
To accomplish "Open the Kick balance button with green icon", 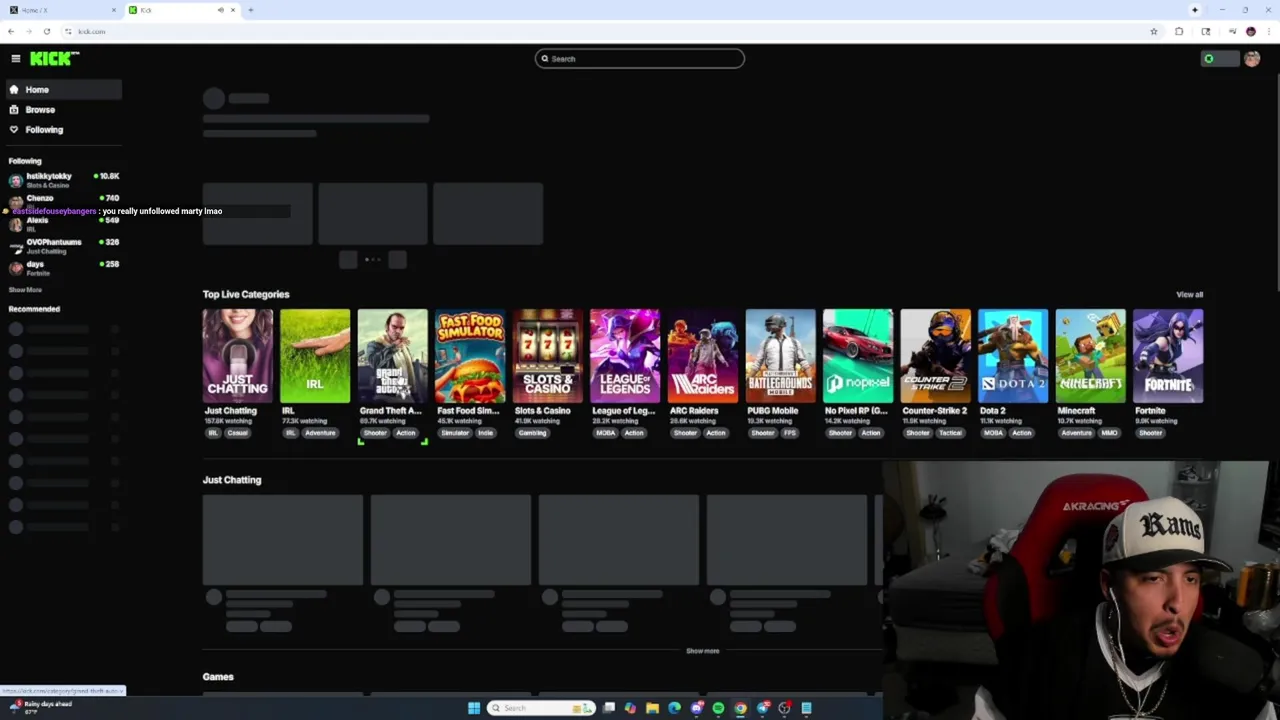I will click(1219, 59).
